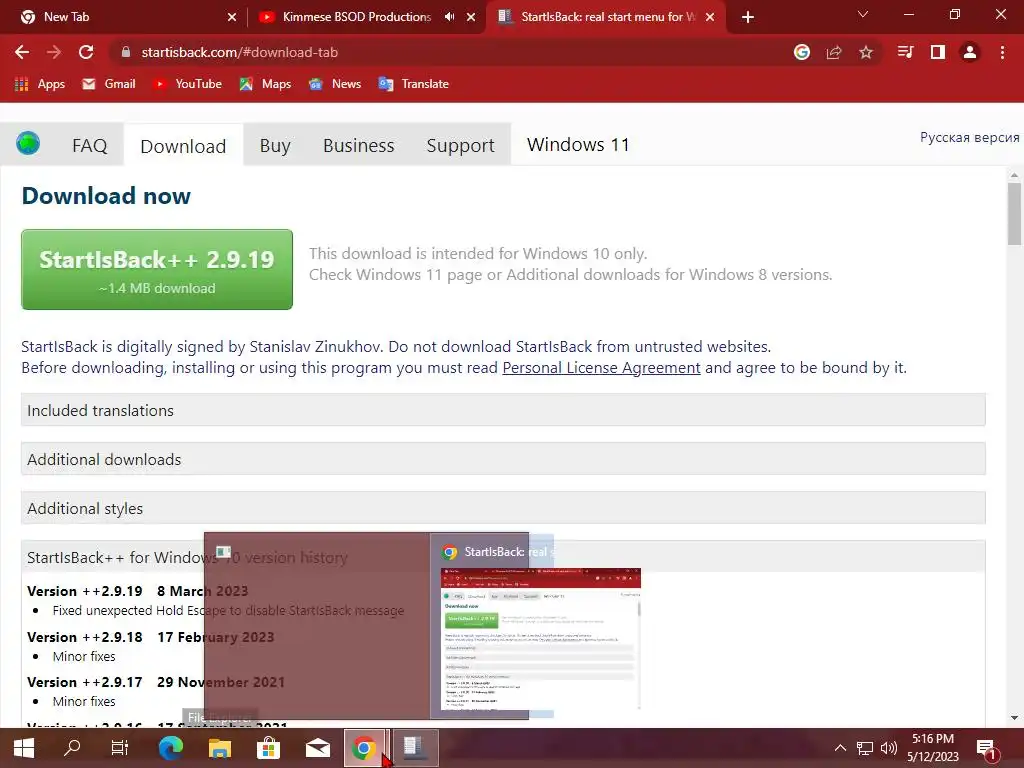Switch to Русская версия language link
The image size is (1024, 768).
[969, 137]
